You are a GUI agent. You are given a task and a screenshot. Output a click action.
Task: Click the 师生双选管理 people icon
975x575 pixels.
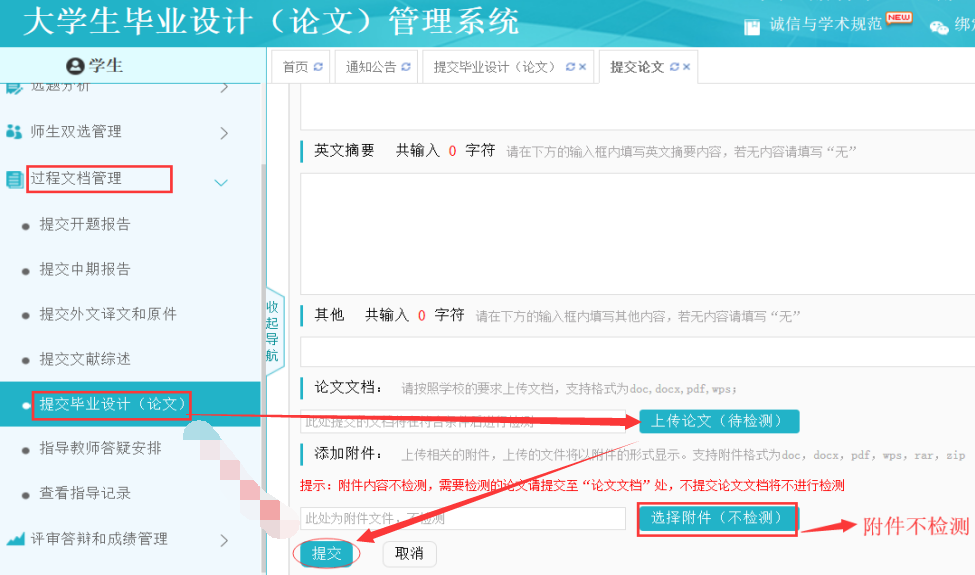tap(14, 131)
